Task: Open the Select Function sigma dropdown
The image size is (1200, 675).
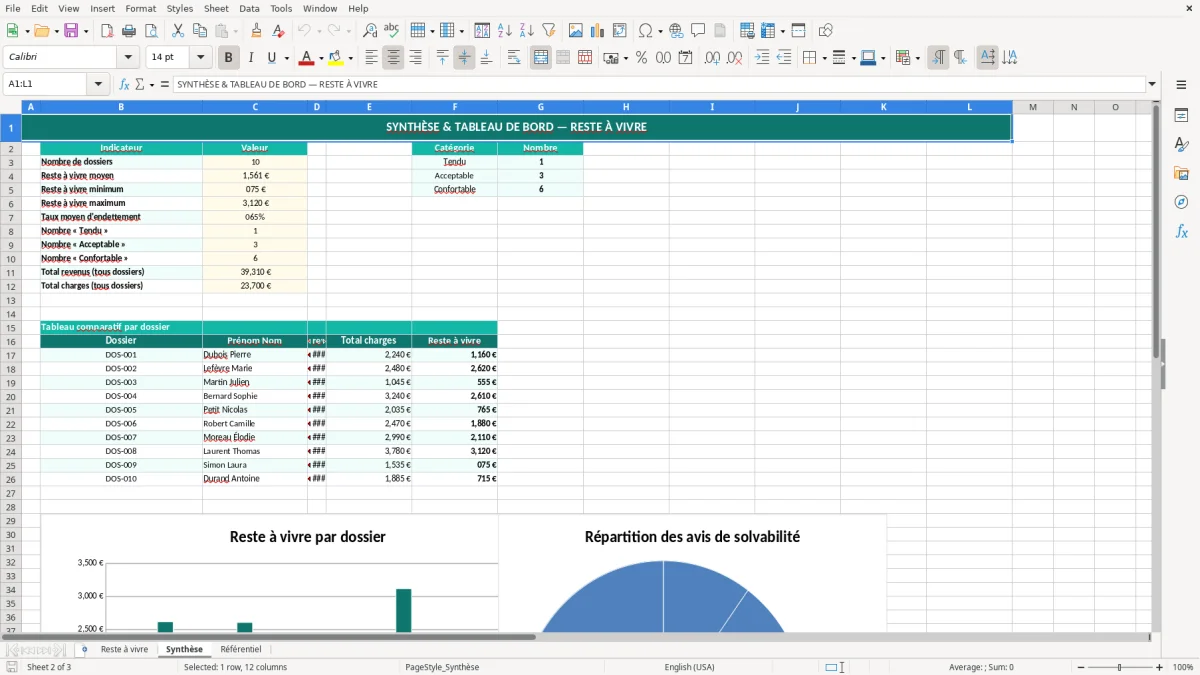Action: 152,85
